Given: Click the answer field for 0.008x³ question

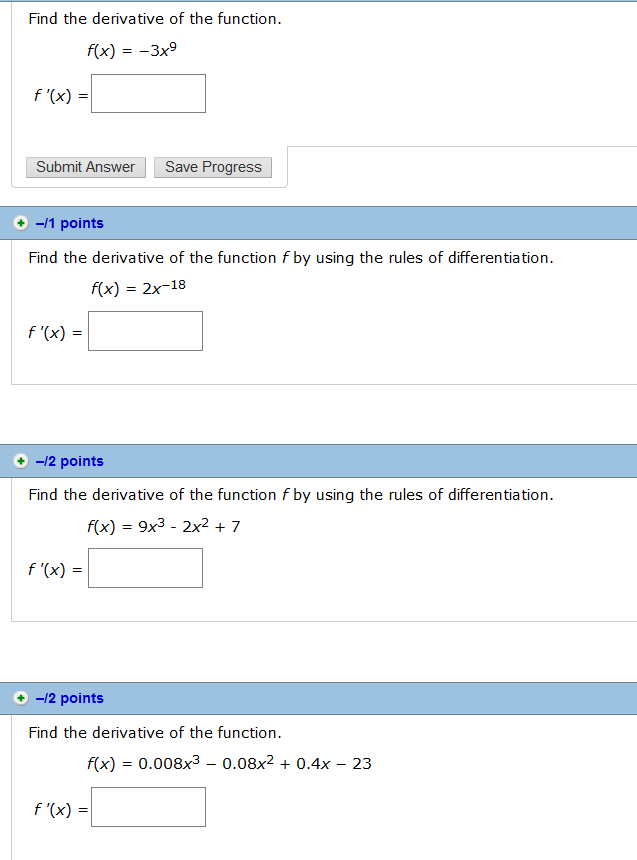Looking at the screenshot, I should point(148,807).
